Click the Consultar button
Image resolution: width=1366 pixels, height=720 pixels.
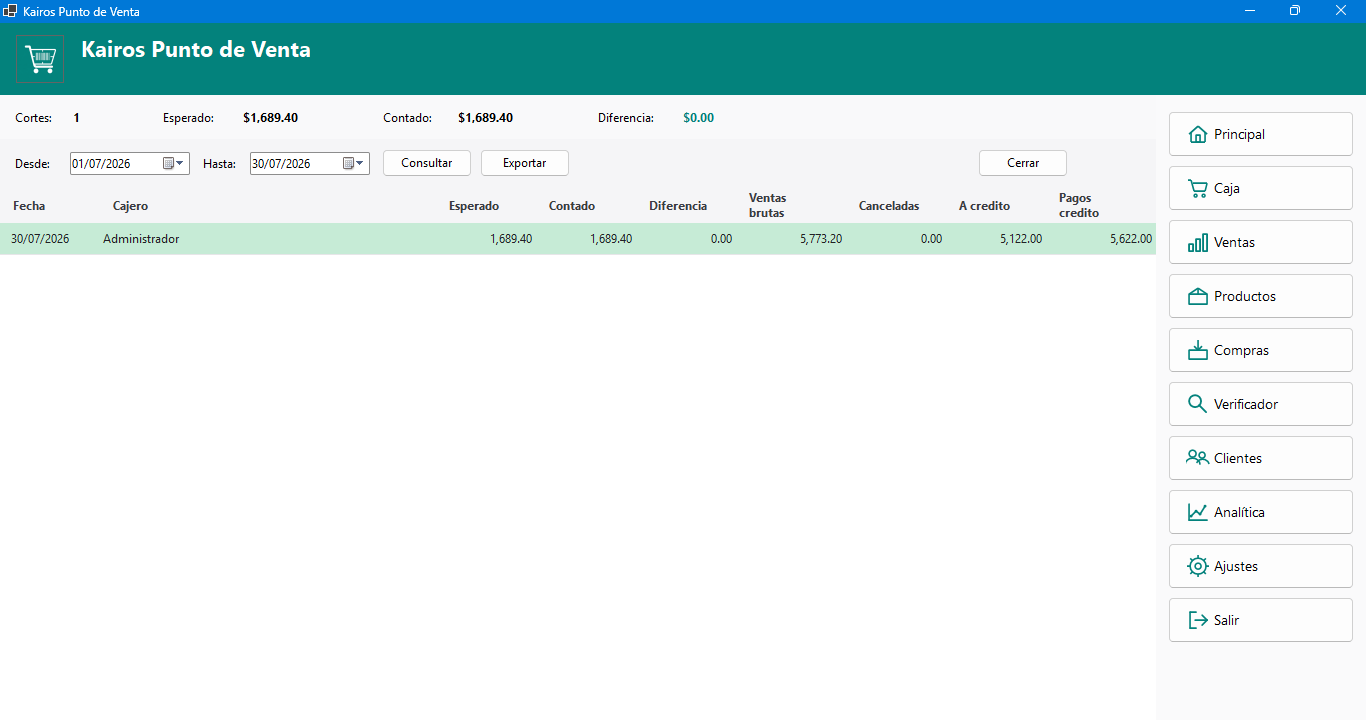pyautogui.click(x=427, y=163)
